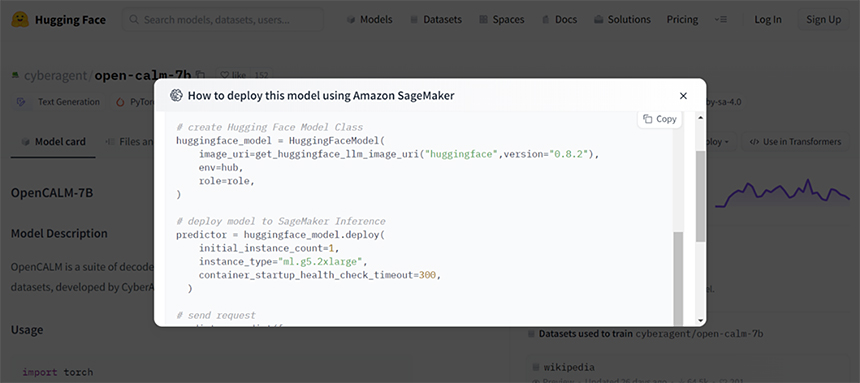Viewport: 860px width, 383px height.
Task: Expand the Solutions menu
Action: point(623,19)
